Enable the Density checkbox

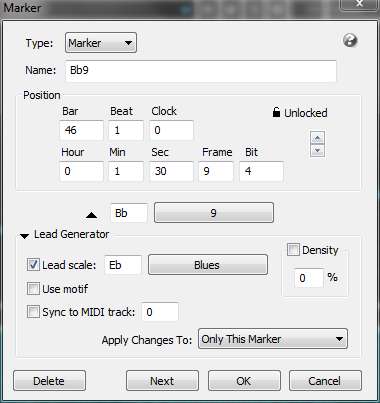(293, 250)
